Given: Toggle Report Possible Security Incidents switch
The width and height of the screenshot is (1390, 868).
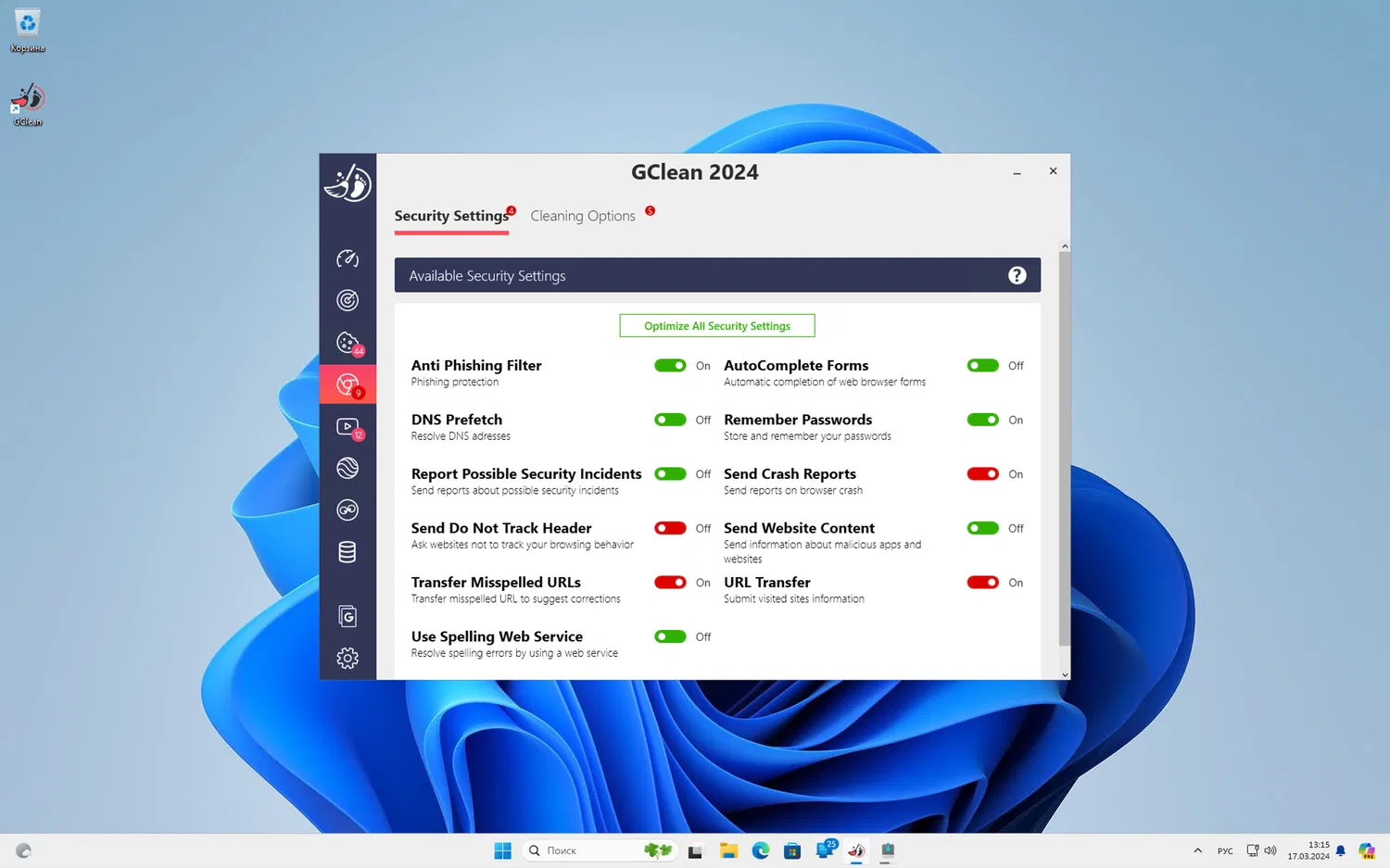Looking at the screenshot, I should (x=670, y=474).
